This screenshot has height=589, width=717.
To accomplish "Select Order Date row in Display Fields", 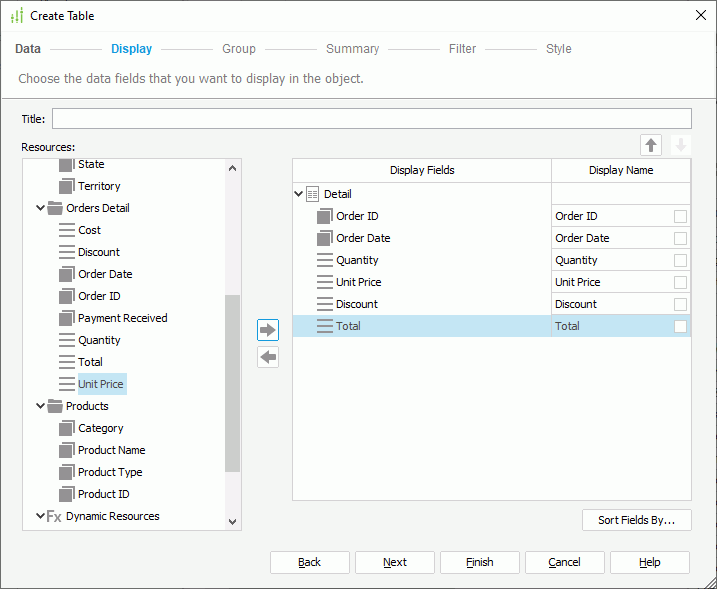I will (x=422, y=238).
